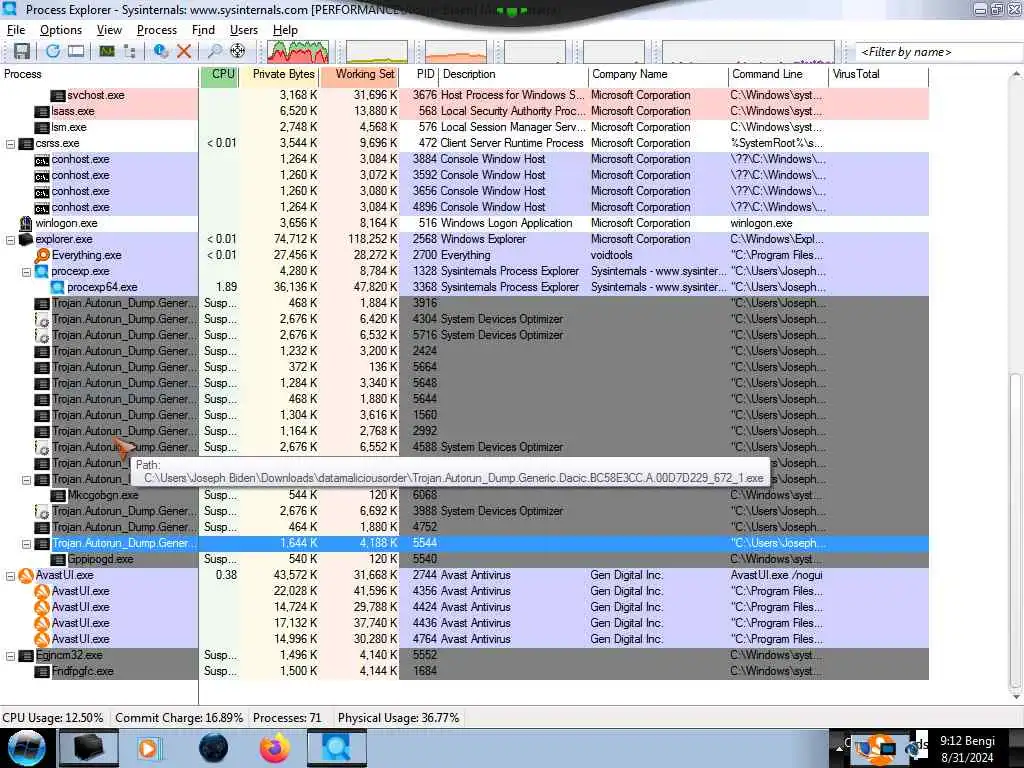
Task: Sort by the Private Bytes column header
Action: 279,74
